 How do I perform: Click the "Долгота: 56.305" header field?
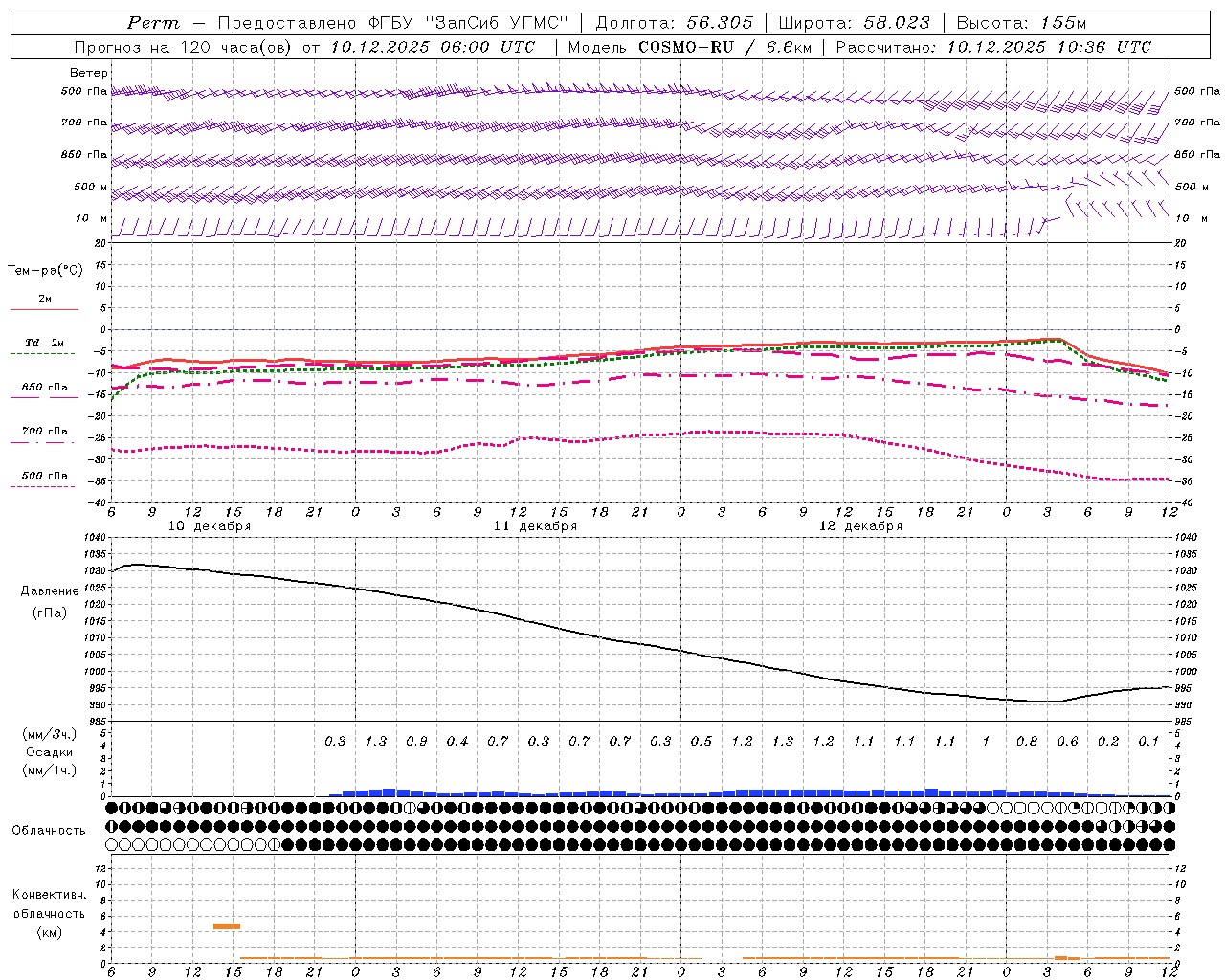tap(674, 23)
